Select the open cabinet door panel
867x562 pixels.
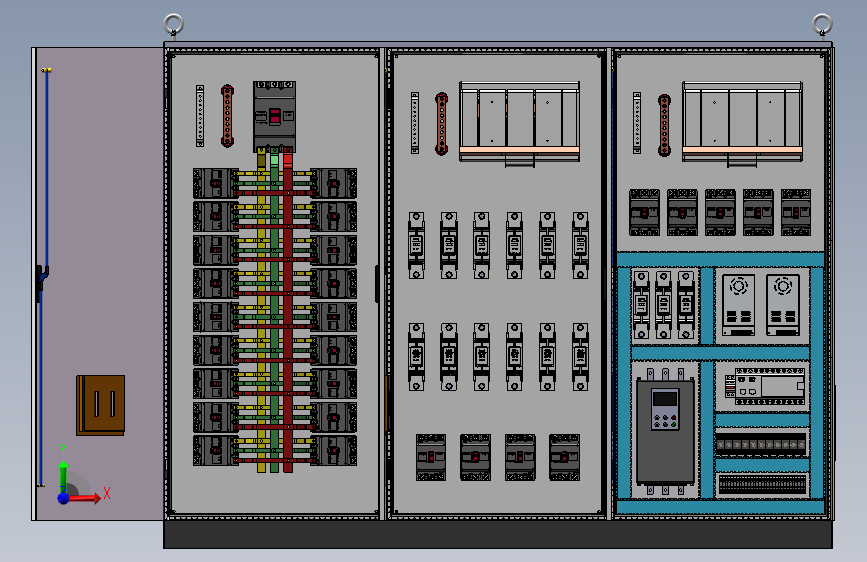(98, 284)
